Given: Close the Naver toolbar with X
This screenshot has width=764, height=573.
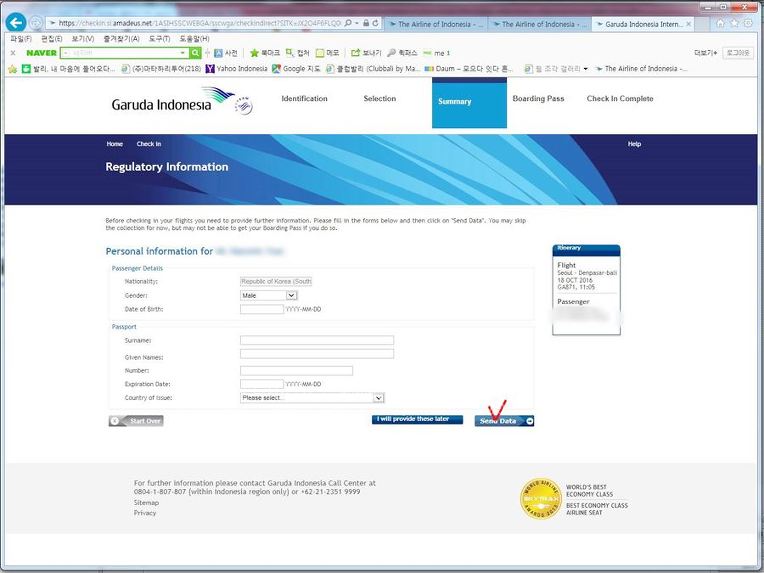Looking at the screenshot, I should click(x=13, y=53).
